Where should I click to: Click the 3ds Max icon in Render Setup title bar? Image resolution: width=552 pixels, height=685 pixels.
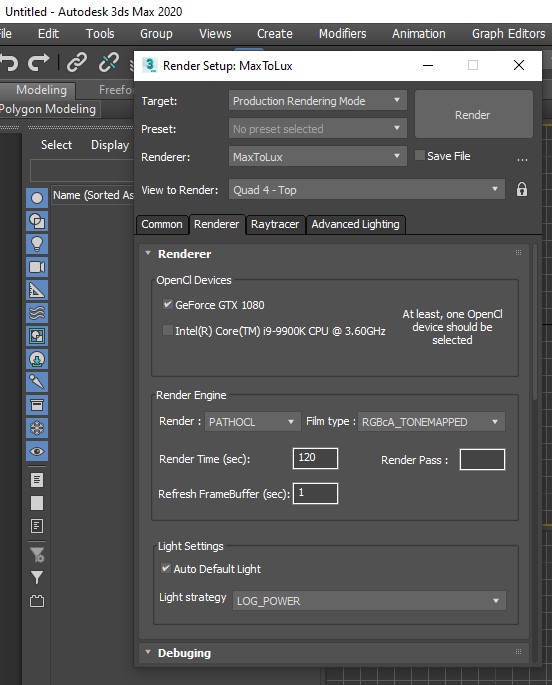pos(150,66)
